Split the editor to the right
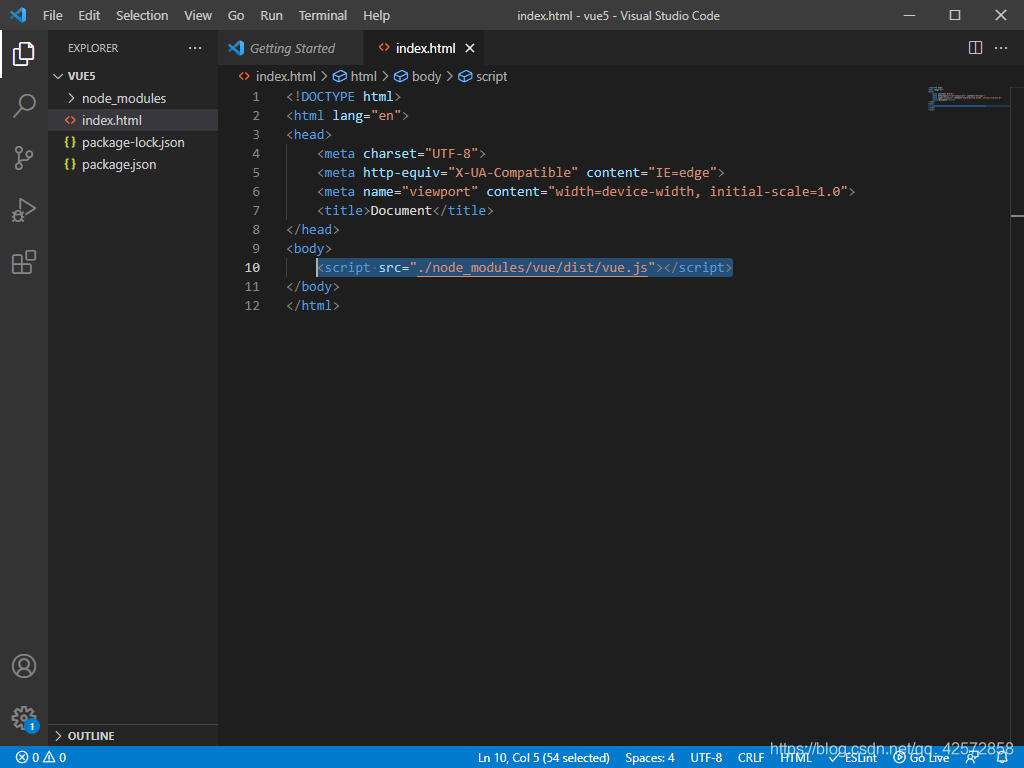The width and height of the screenshot is (1024, 768). pyautogui.click(x=975, y=48)
